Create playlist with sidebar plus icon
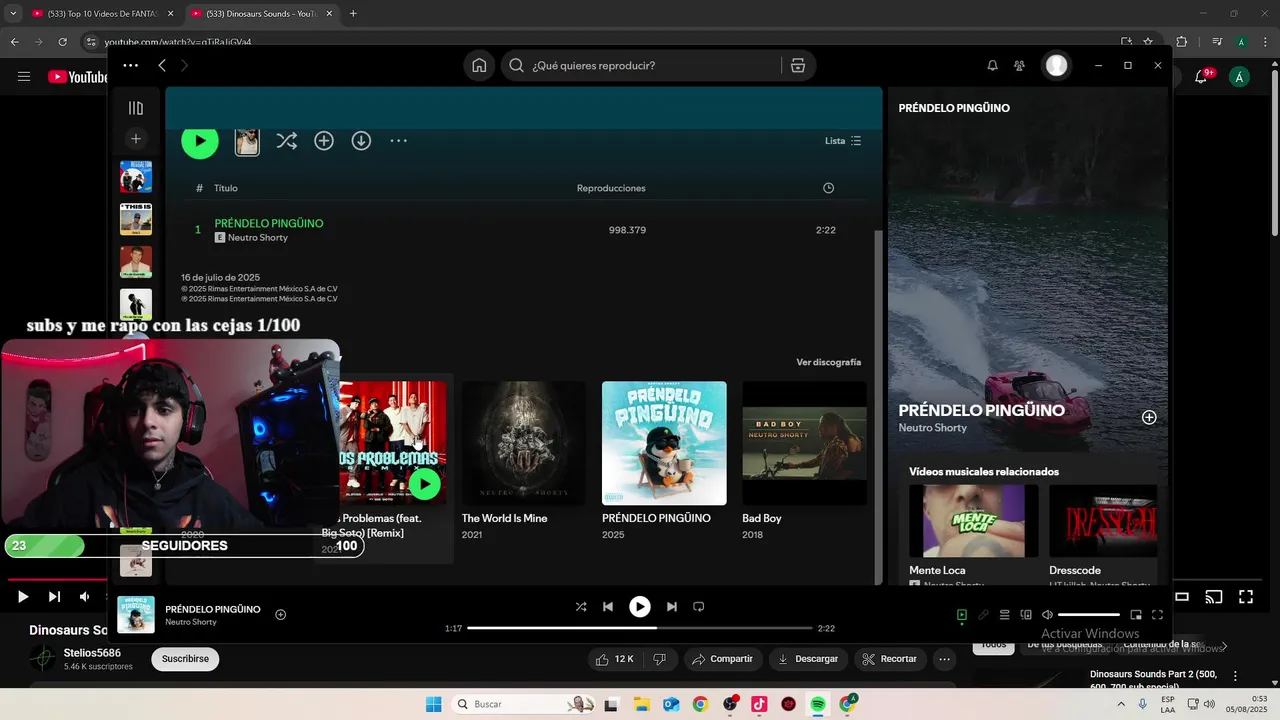This screenshot has width=1280, height=720. tap(136, 139)
